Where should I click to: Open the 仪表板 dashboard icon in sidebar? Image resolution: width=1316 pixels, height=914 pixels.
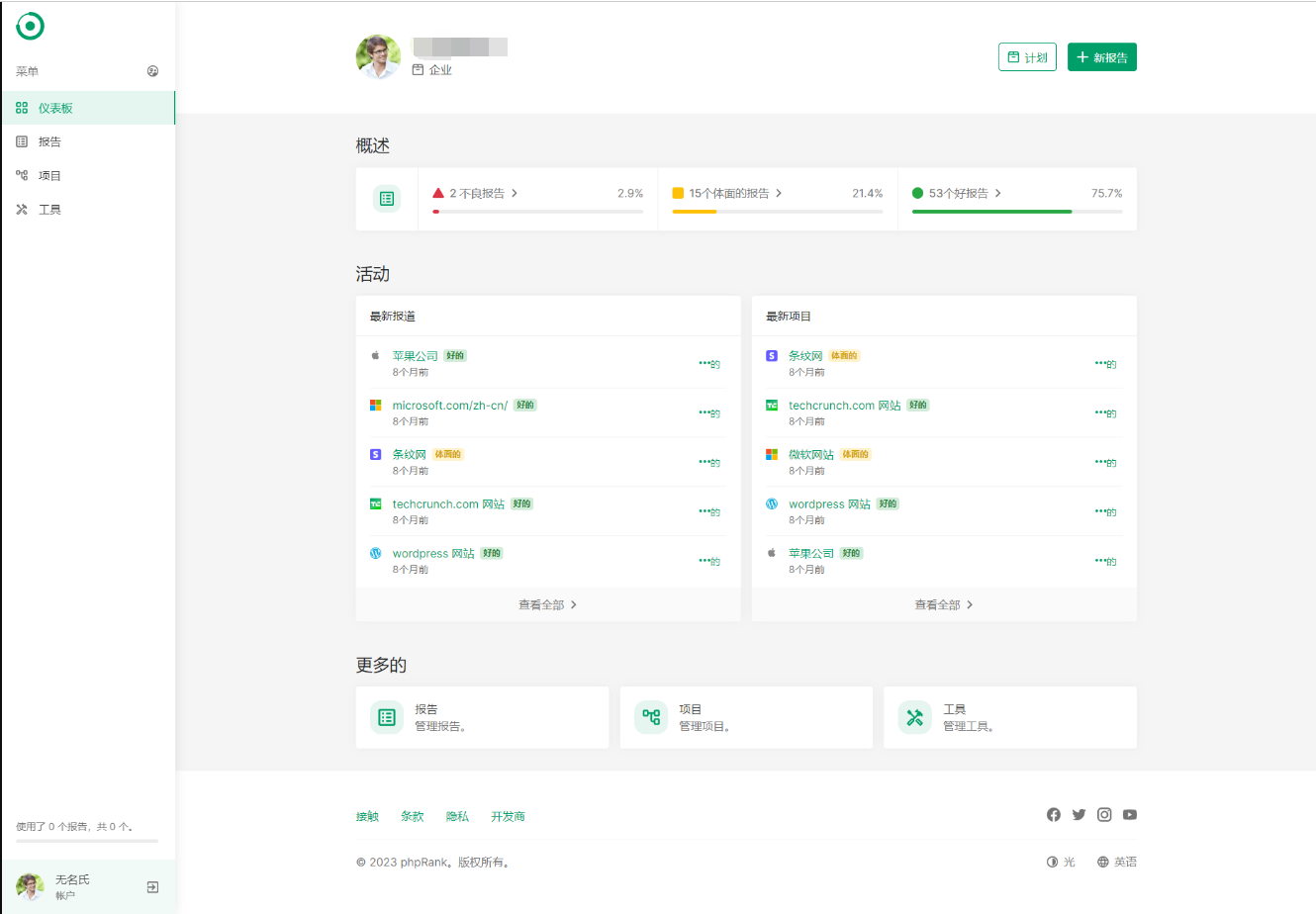click(x=20, y=107)
